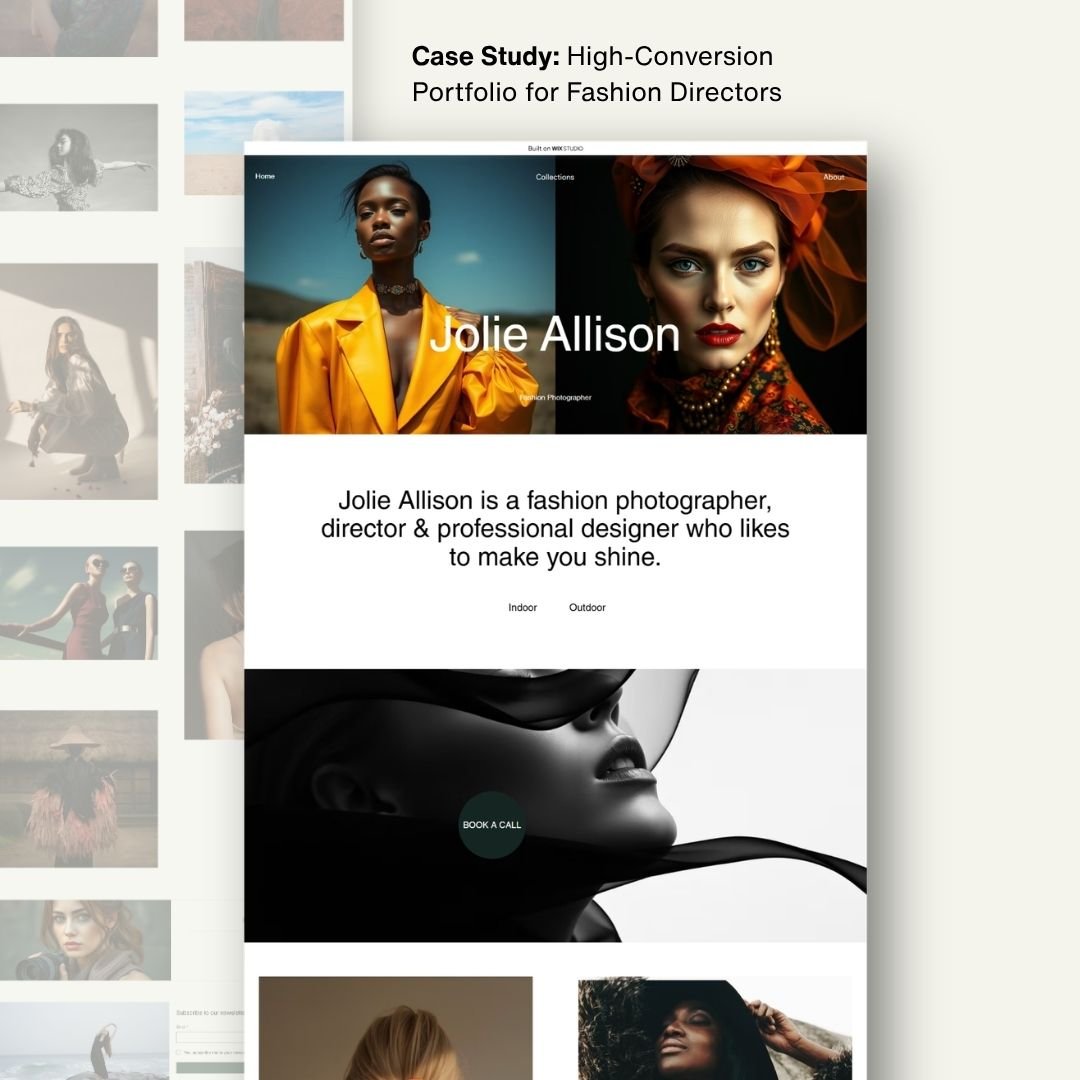Open the blonde hair portfolio thumbnail
The image size is (1080, 1080).
[x=395, y=1028]
